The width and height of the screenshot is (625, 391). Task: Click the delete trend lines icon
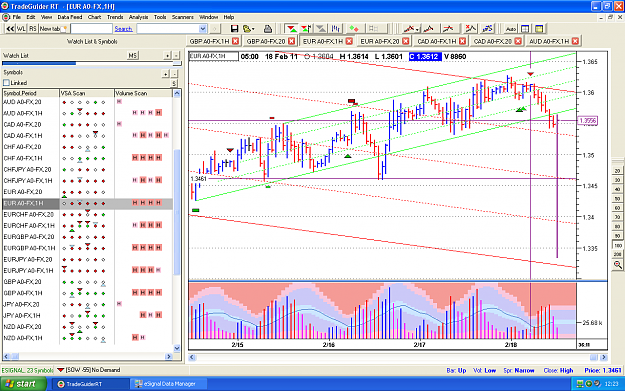[x=471, y=29]
